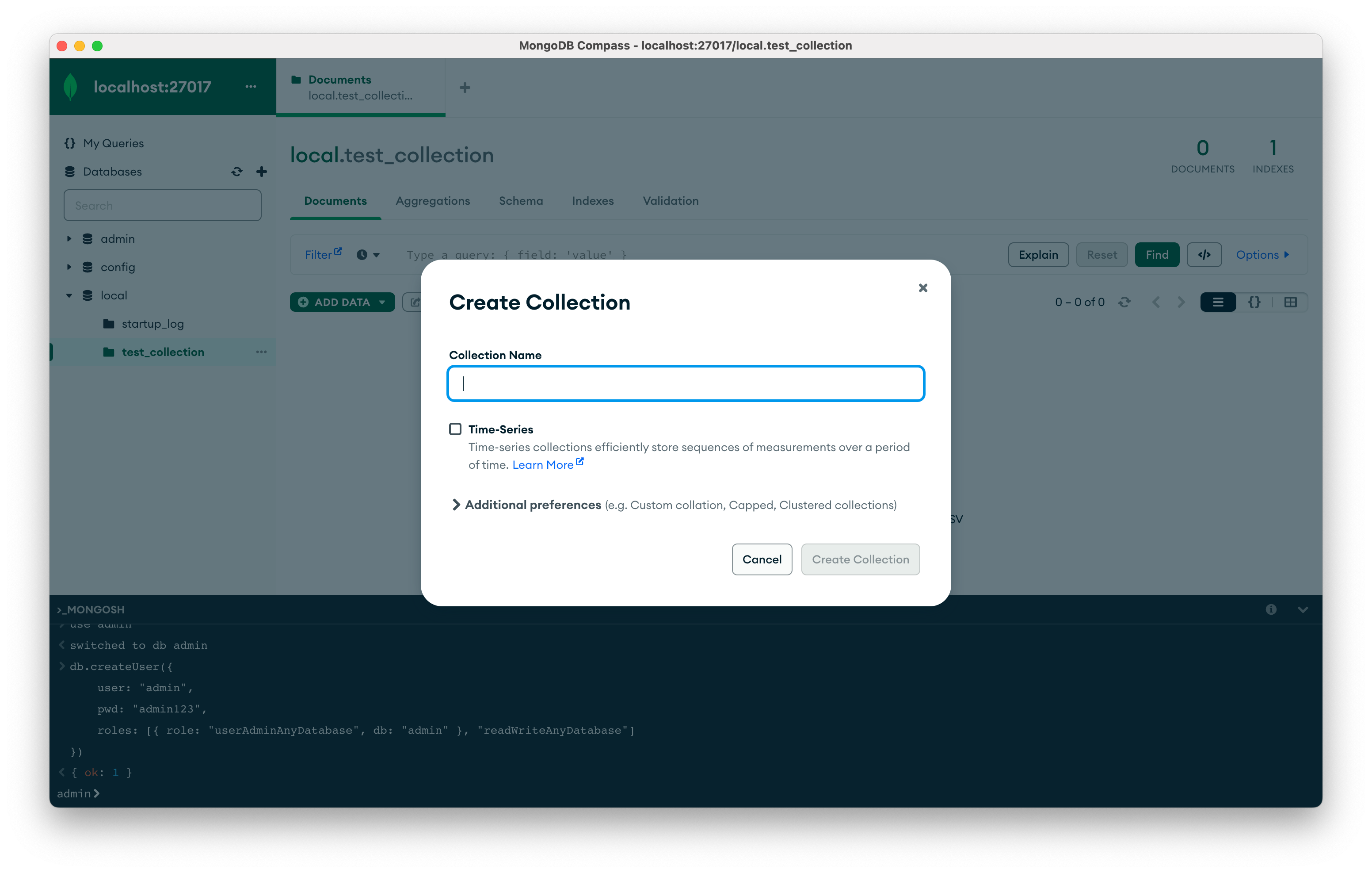This screenshot has width=1372, height=873.
Task: Collapse the MONGOSH shell panel chevron
Action: (x=1303, y=609)
